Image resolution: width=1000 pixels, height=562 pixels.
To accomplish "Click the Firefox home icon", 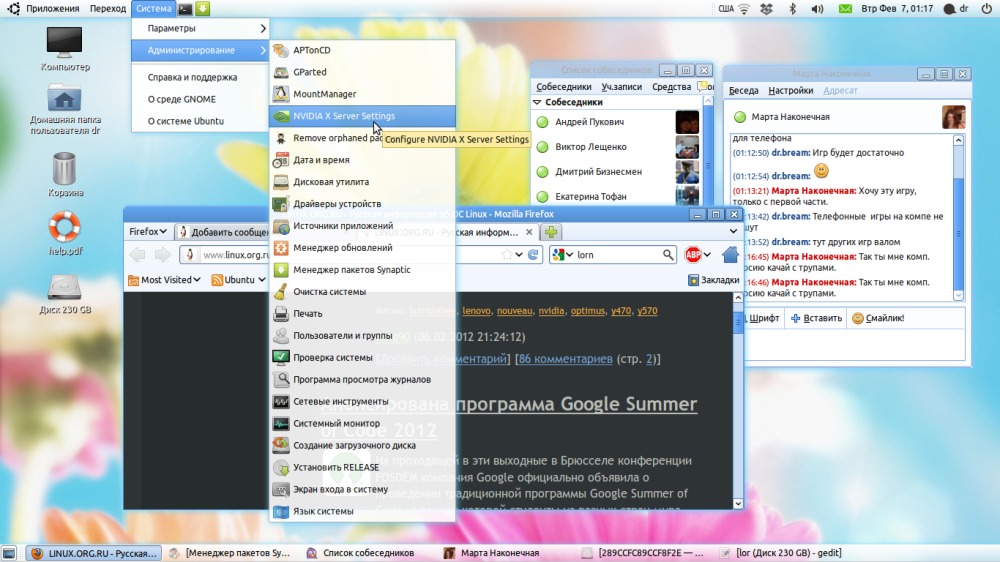I will (x=730, y=255).
